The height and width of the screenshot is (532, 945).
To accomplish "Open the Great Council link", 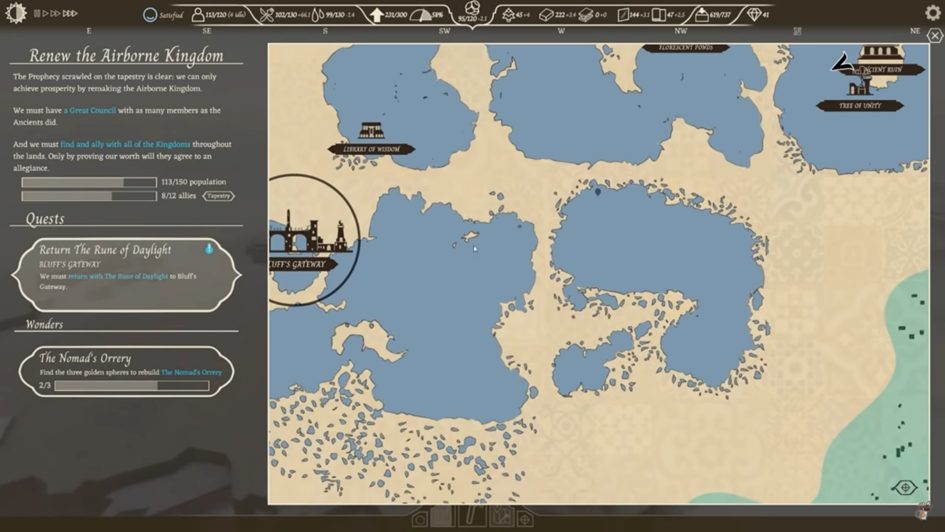I will 90,110.
